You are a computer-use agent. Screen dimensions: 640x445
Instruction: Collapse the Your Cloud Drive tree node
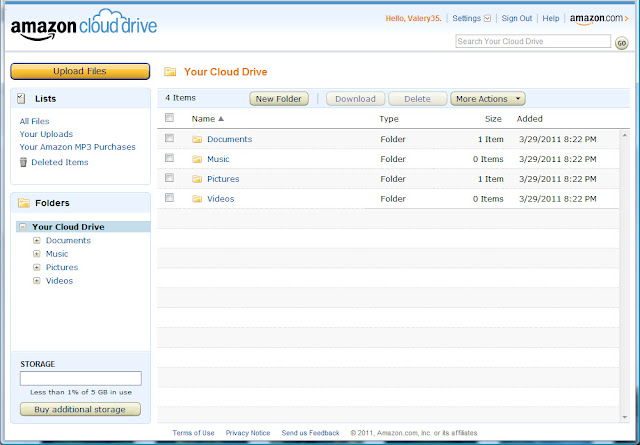23,227
